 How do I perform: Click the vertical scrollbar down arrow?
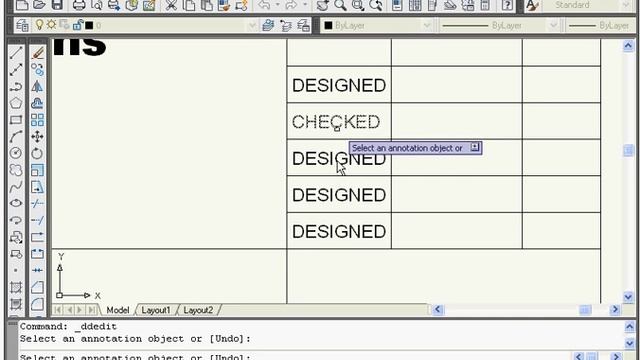click(x=628, y=297)
